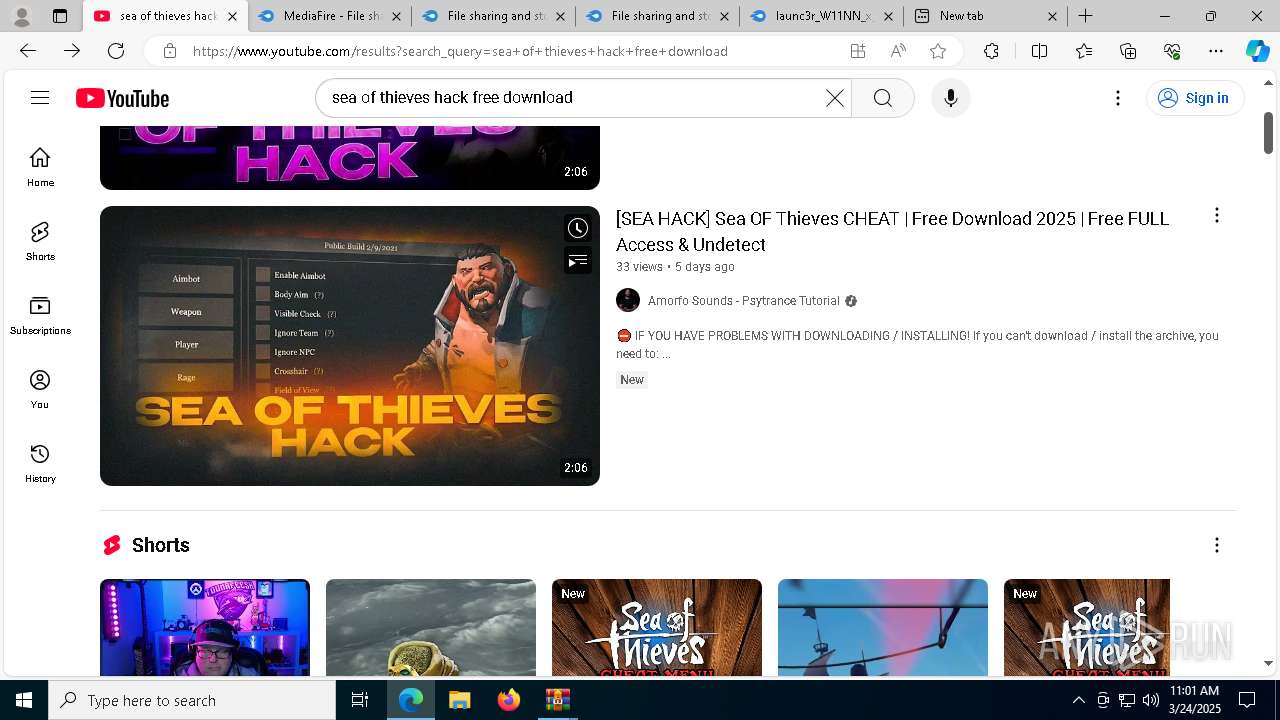Open Copilot sidebar icon

coord(1258,51)
